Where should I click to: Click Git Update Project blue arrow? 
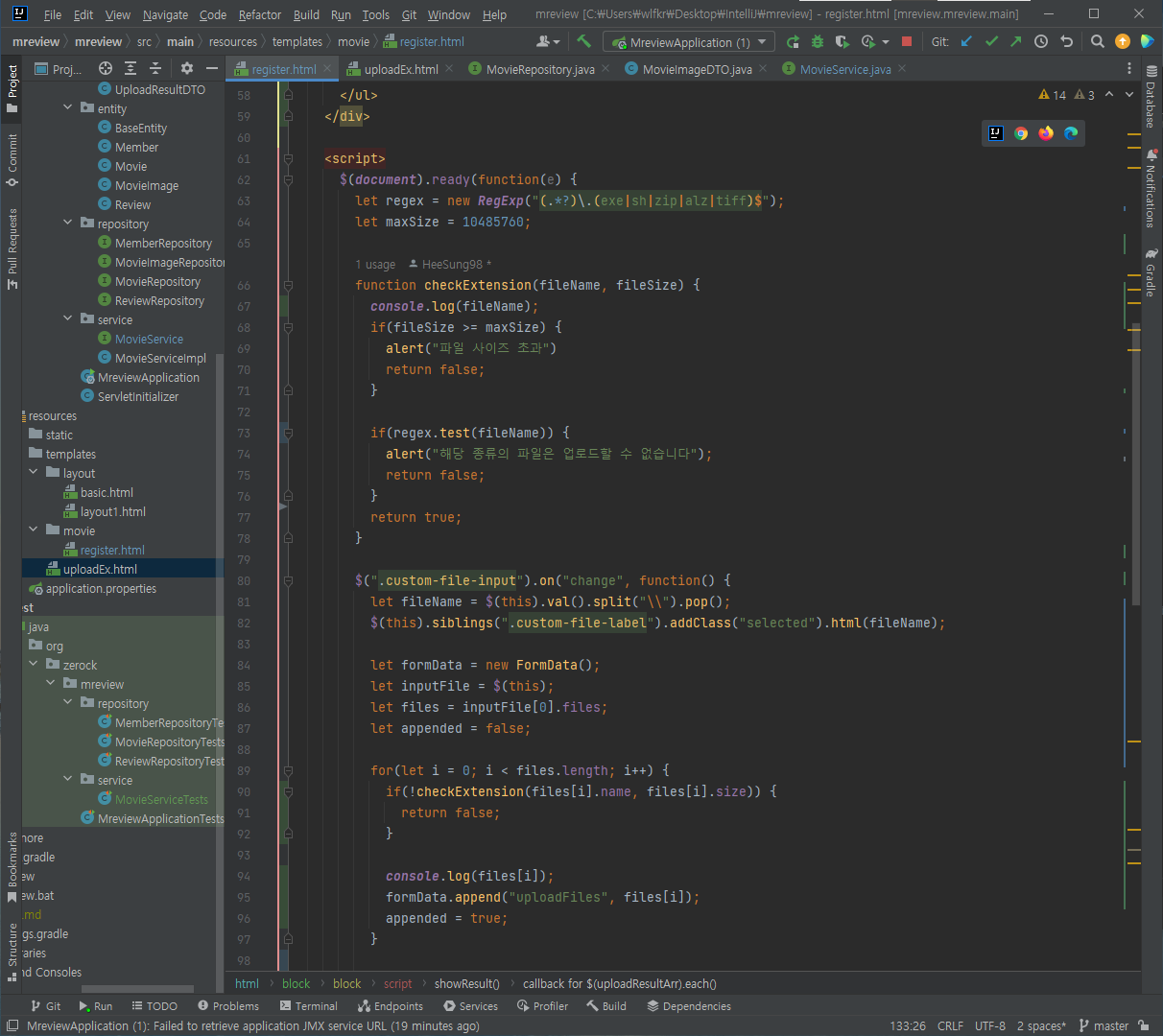pos(966,41)
